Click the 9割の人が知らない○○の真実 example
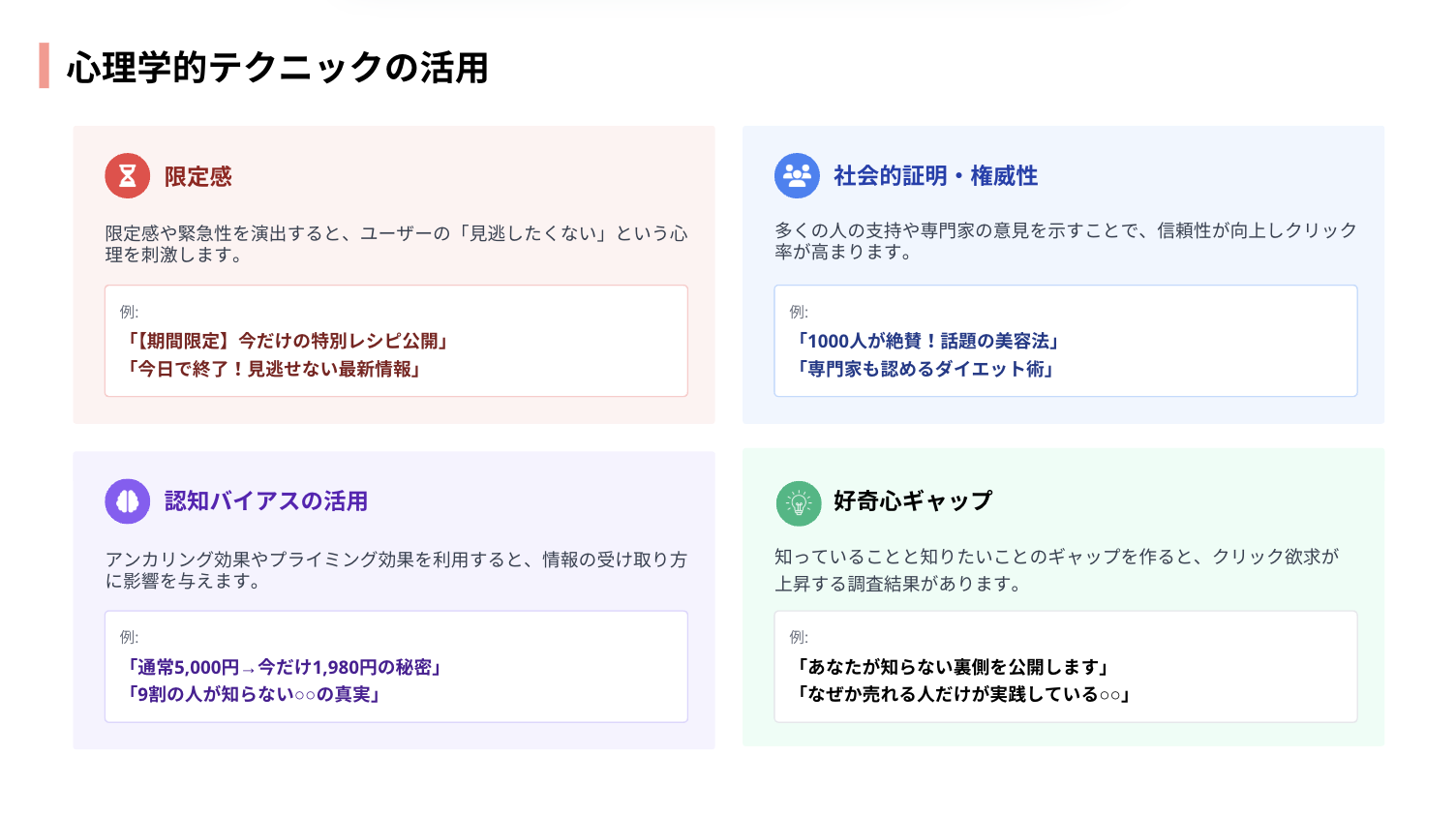 [252, 694]
